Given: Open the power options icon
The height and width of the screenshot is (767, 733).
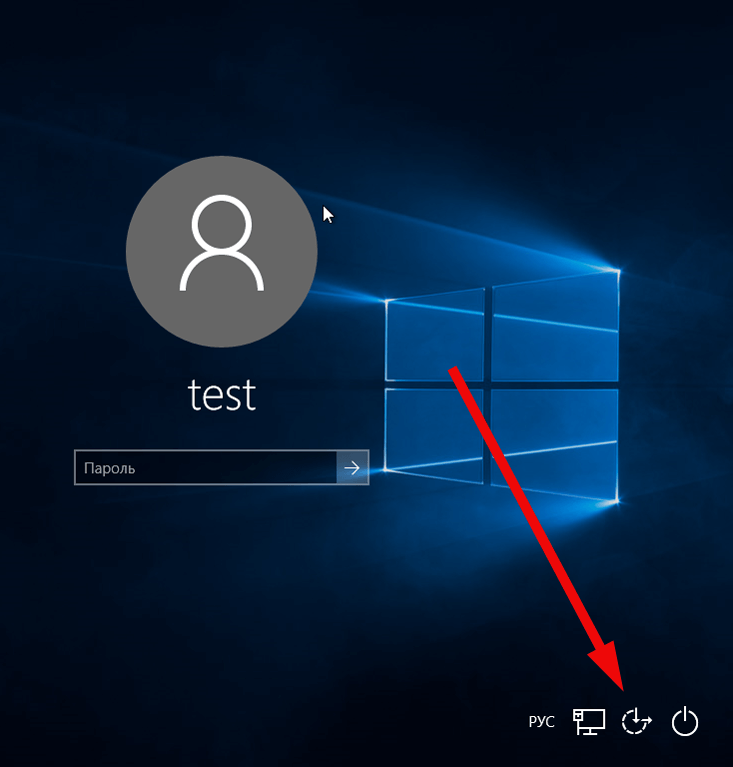Looking at the screenshot, I should [685, 721].
